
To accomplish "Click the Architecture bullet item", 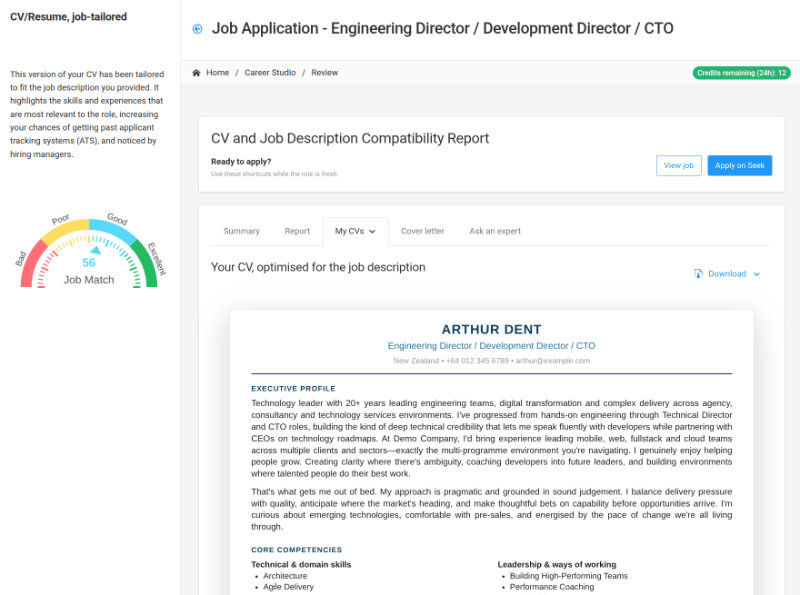I will point(285,576).
